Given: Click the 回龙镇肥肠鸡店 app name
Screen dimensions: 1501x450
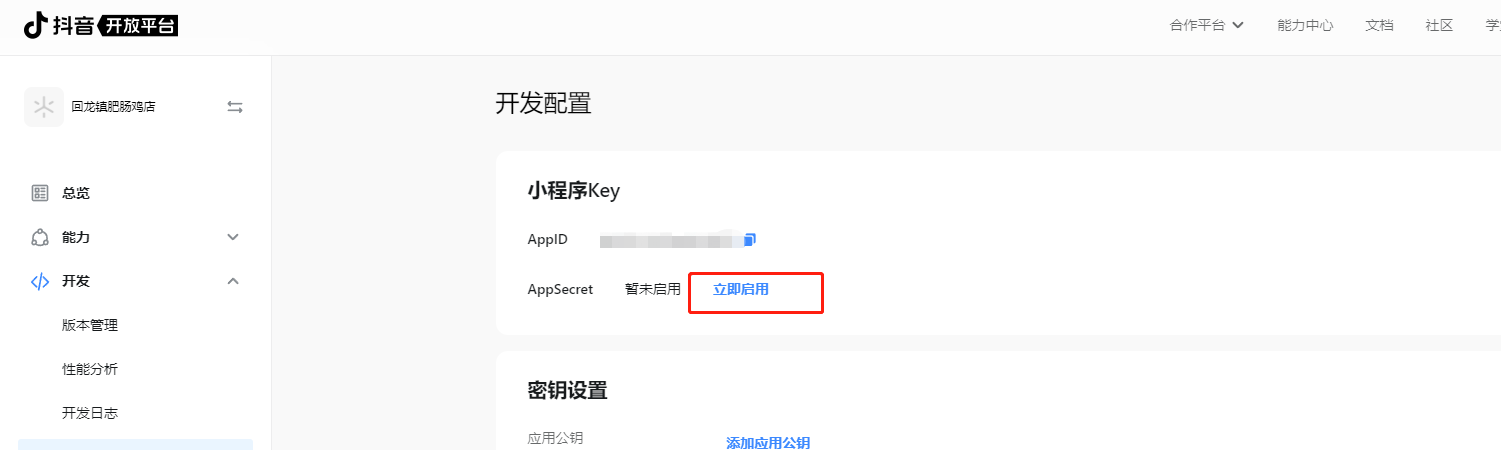Looking at the screenshot, I should (113, 107).
